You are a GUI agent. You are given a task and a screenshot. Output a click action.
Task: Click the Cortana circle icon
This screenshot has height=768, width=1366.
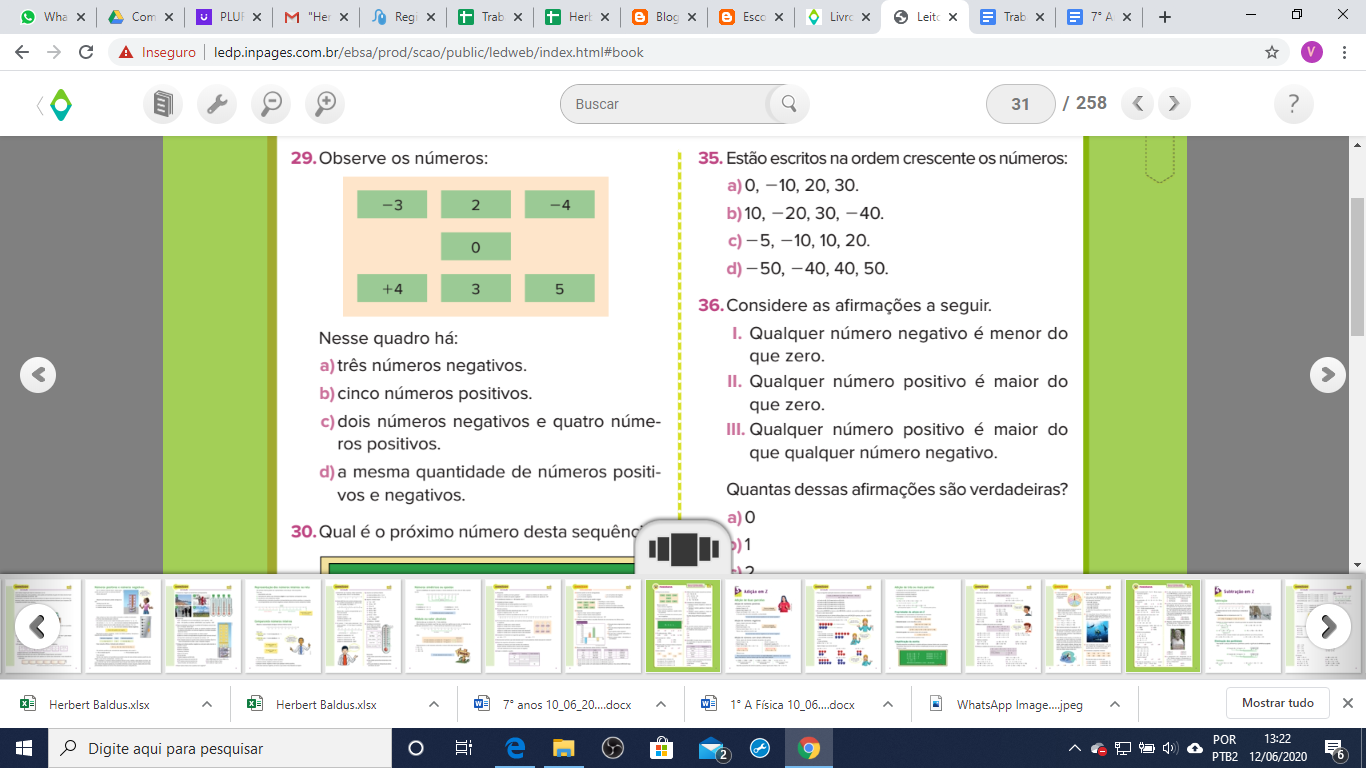click(x=416, y=748)
